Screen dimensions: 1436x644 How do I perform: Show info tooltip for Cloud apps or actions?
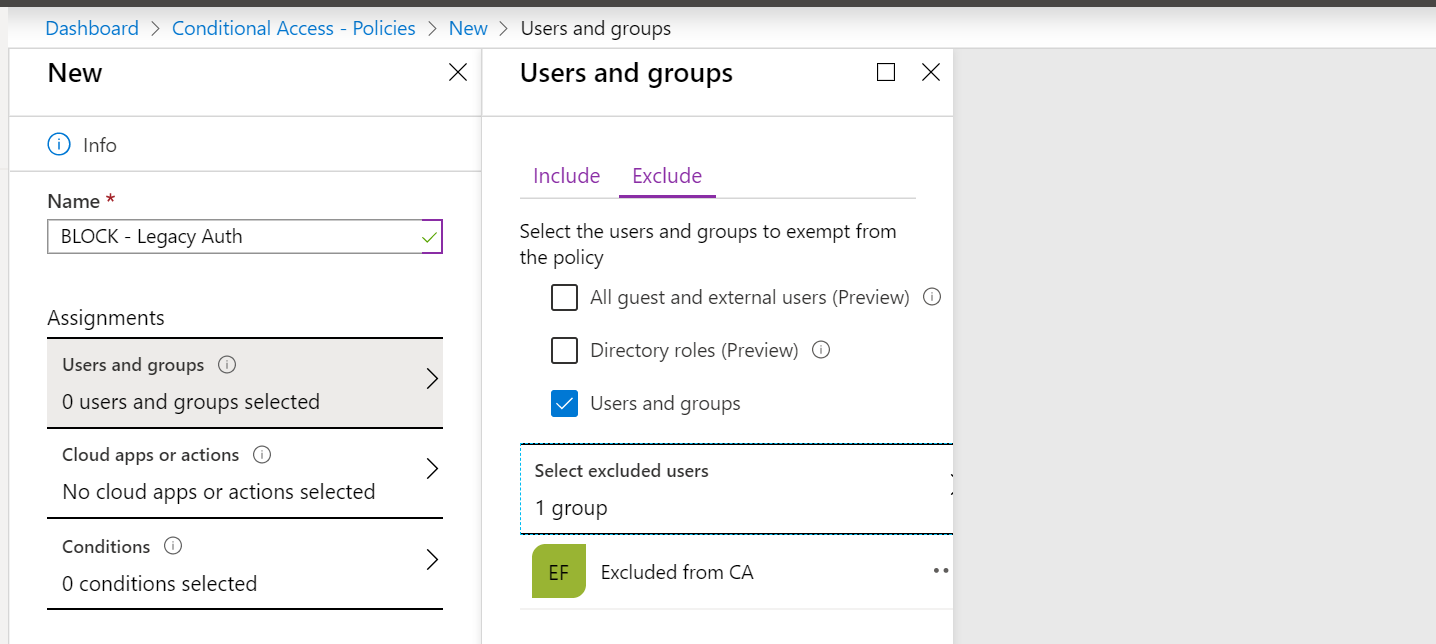tap(262, 455)
